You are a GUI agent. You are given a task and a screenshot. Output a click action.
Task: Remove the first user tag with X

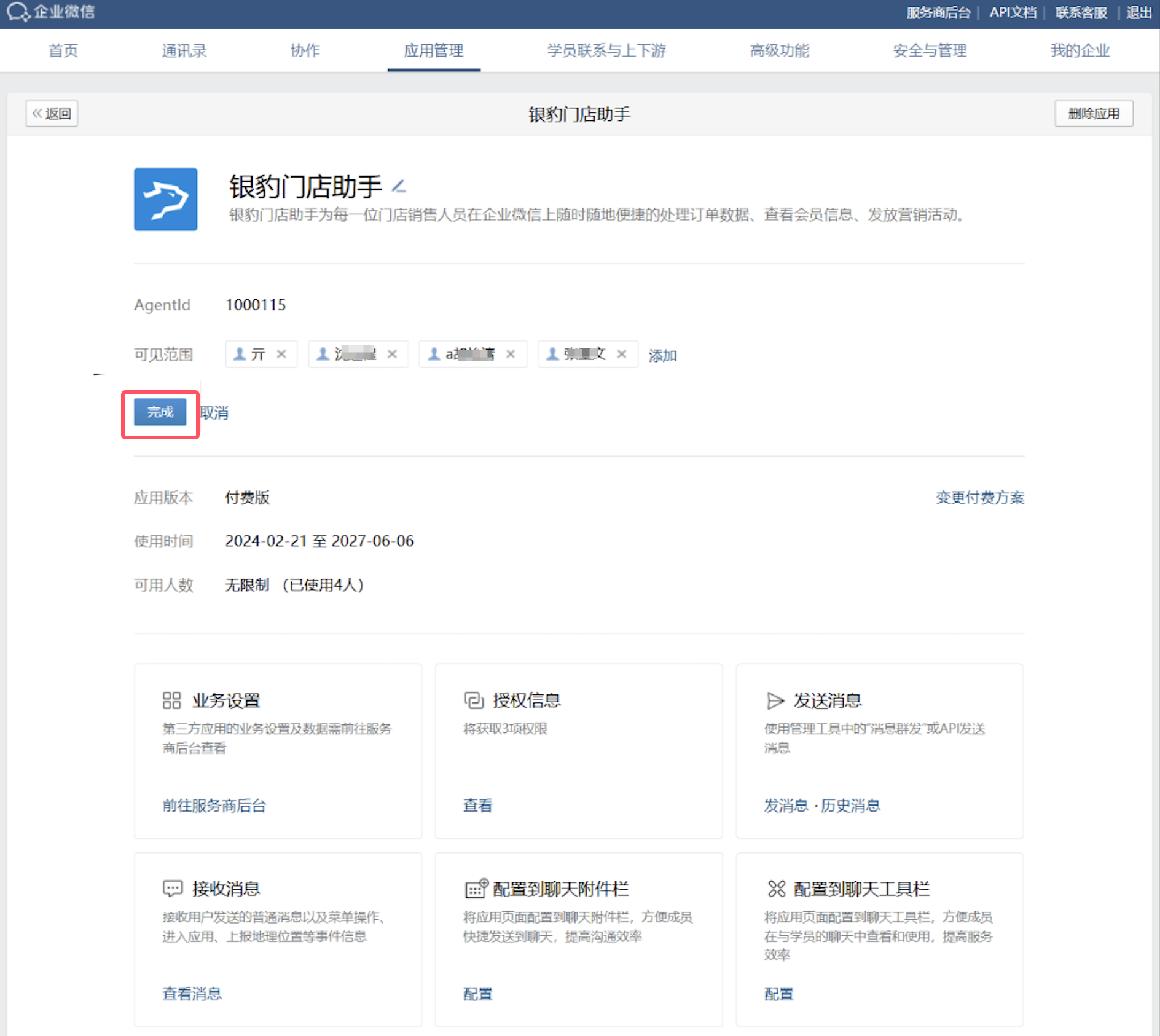281,354
